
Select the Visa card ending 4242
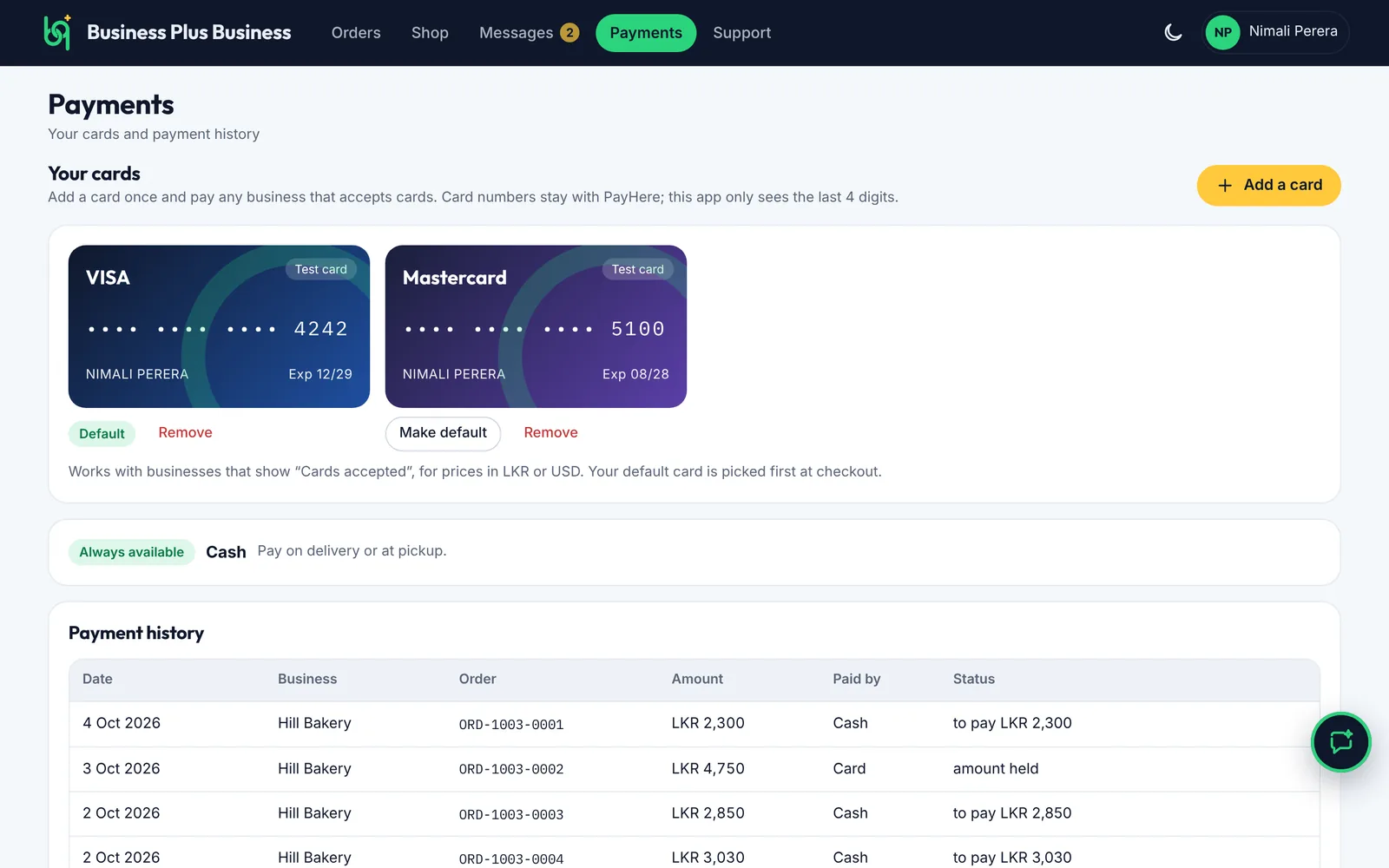tap(219, 326)
